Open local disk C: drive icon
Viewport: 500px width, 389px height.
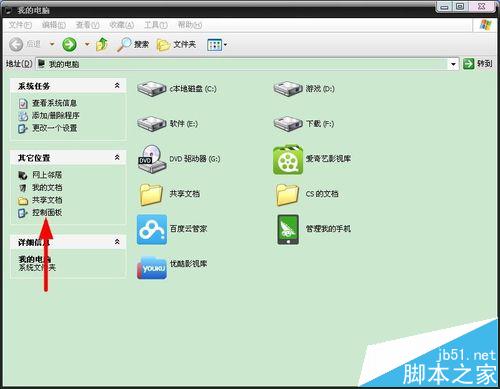click(152, 89)
